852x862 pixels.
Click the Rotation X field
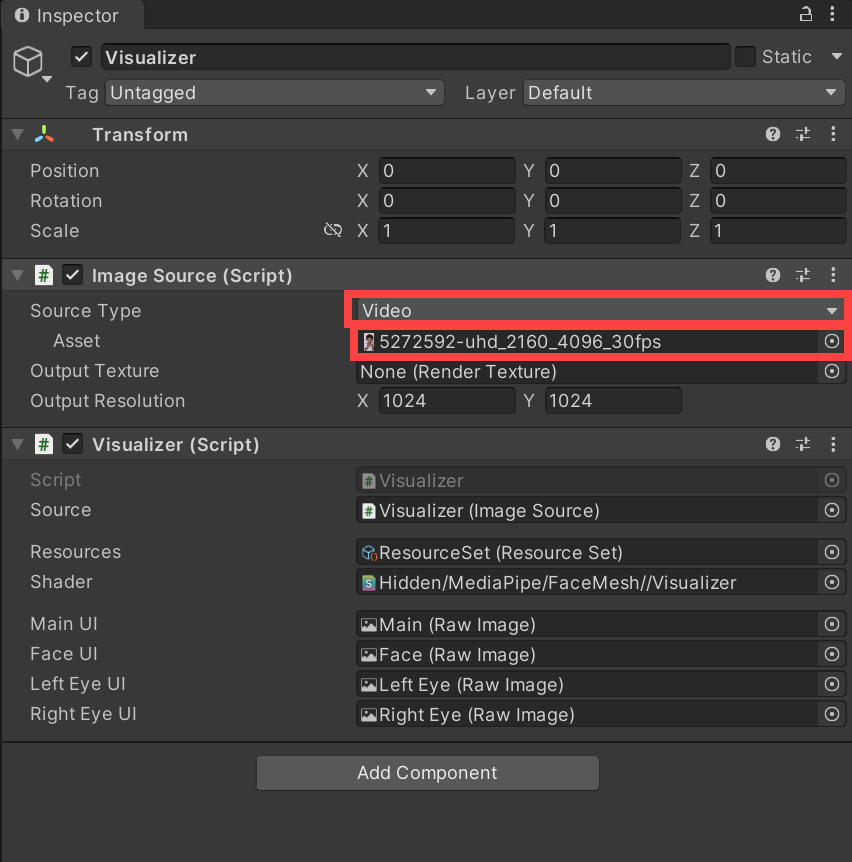coord(447,201)
